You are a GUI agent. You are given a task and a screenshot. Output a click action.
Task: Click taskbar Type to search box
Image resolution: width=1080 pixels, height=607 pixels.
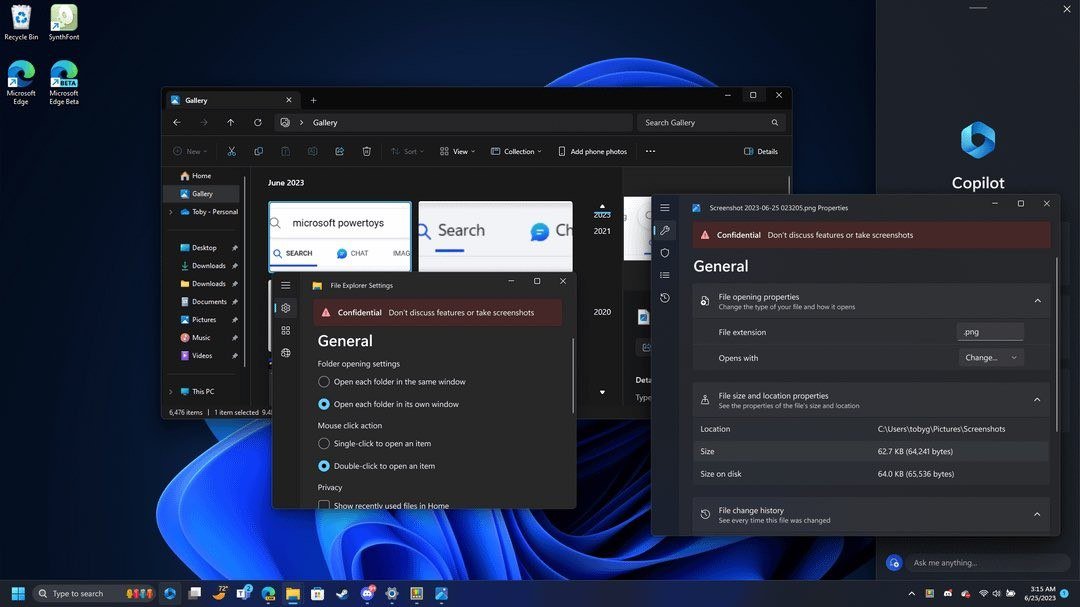click(94, 593)
